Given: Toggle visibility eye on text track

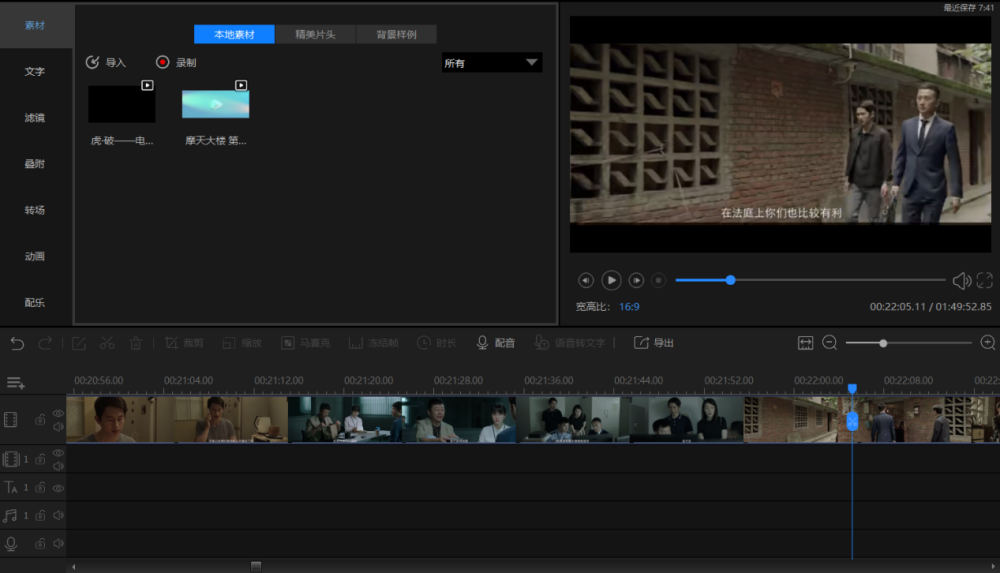Looking at the screenshot, I should (x=58, y=488).
